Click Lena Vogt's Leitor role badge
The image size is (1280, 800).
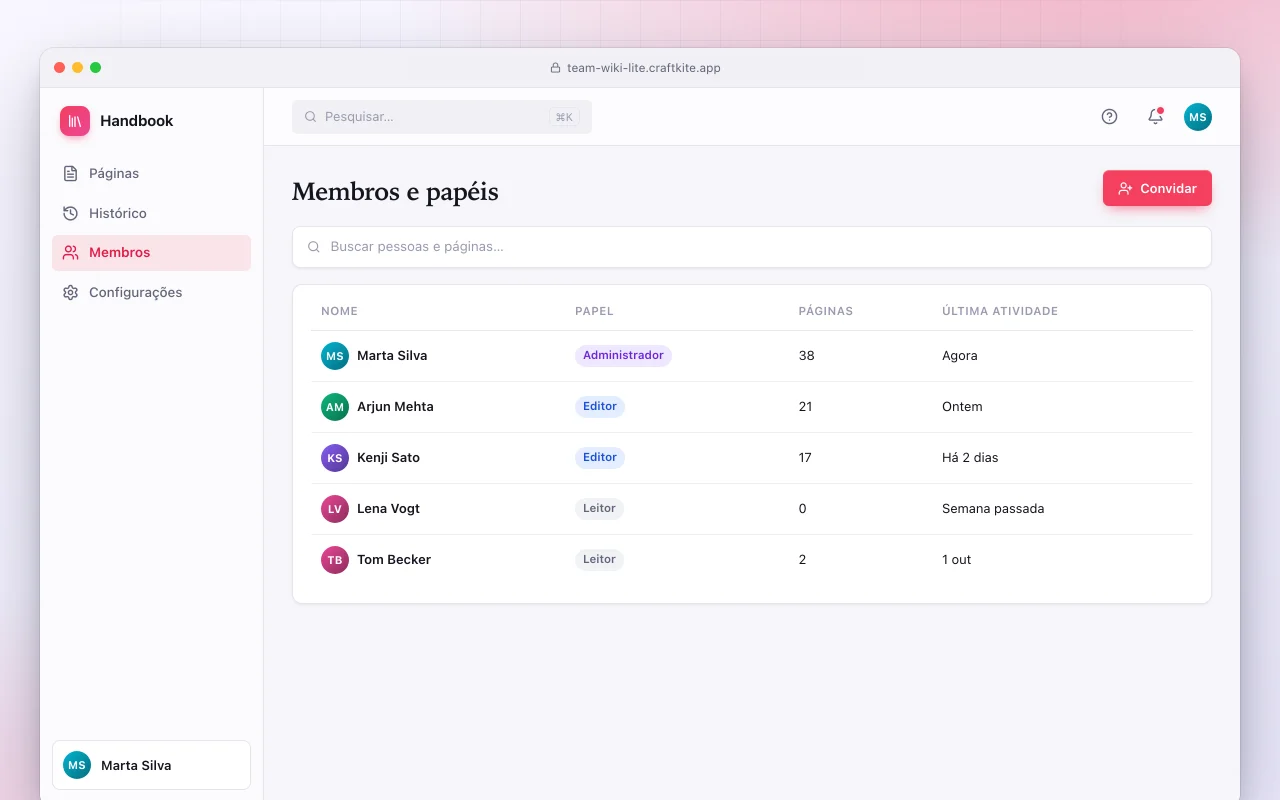tap(599, 508)
